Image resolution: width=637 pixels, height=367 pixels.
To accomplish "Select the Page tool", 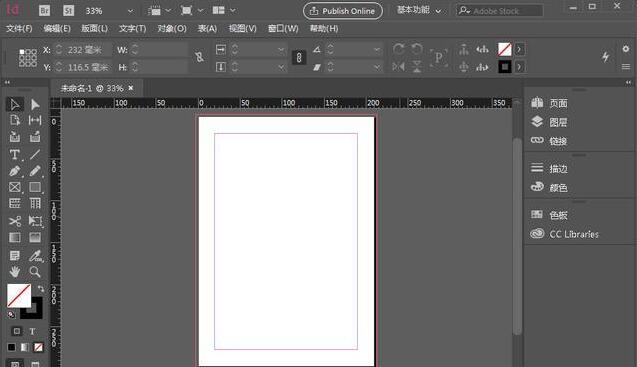I will pyautogui.click(x=15, y=120).
